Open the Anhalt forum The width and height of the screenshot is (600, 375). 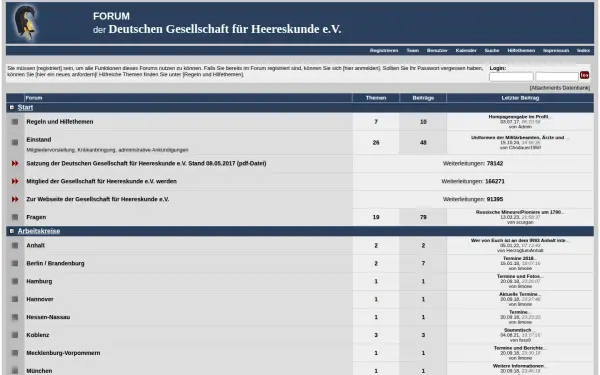(35, 246)
